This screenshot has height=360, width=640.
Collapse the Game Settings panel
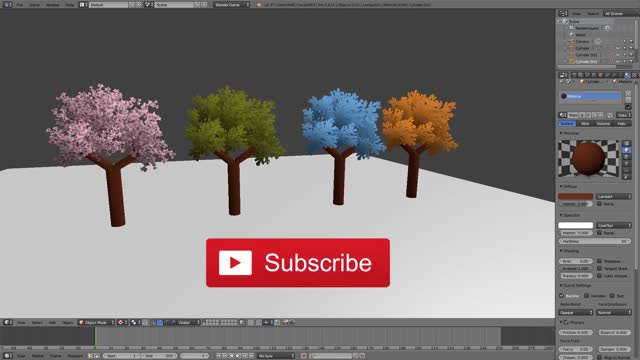point(561,285)
